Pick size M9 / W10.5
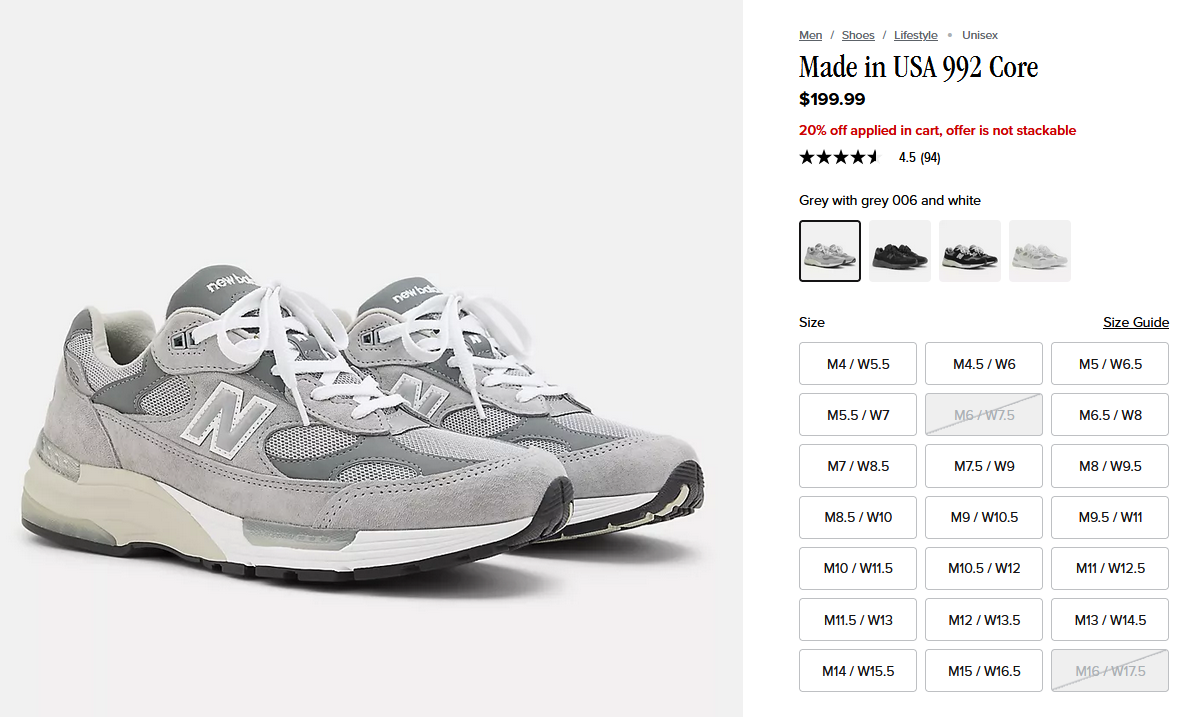This screenshot has height=717, width=1195. [x=984, y=517]
